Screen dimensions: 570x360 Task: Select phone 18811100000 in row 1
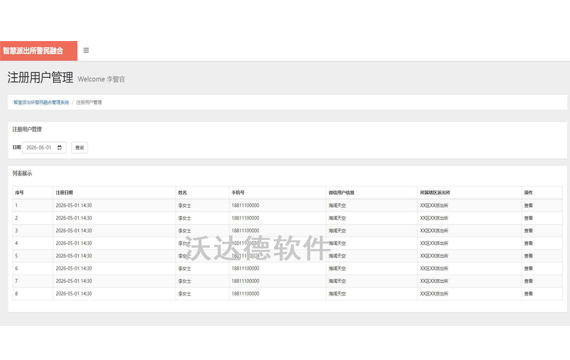tap(245, 205)
